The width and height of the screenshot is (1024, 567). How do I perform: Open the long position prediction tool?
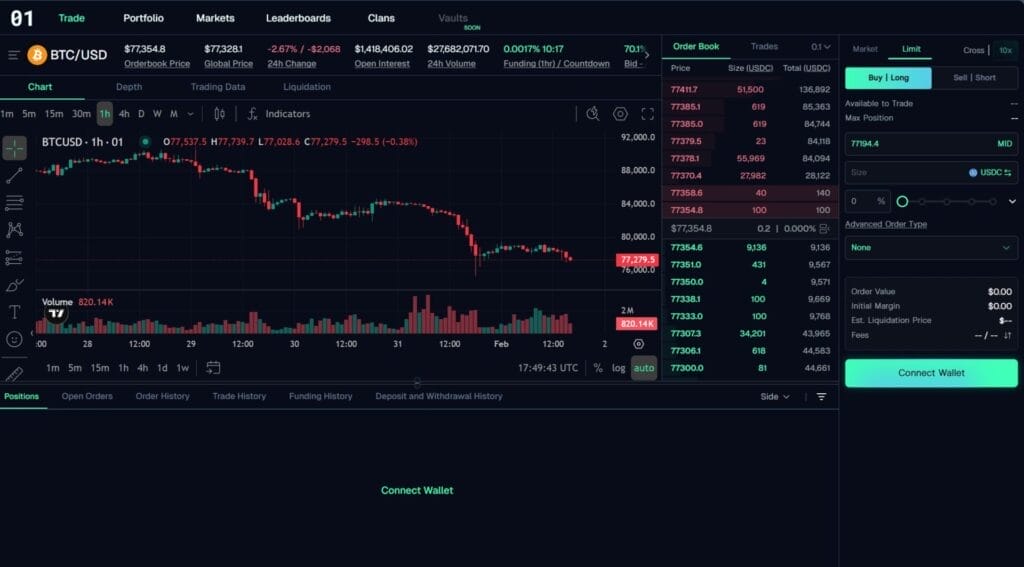pos(14,257)
